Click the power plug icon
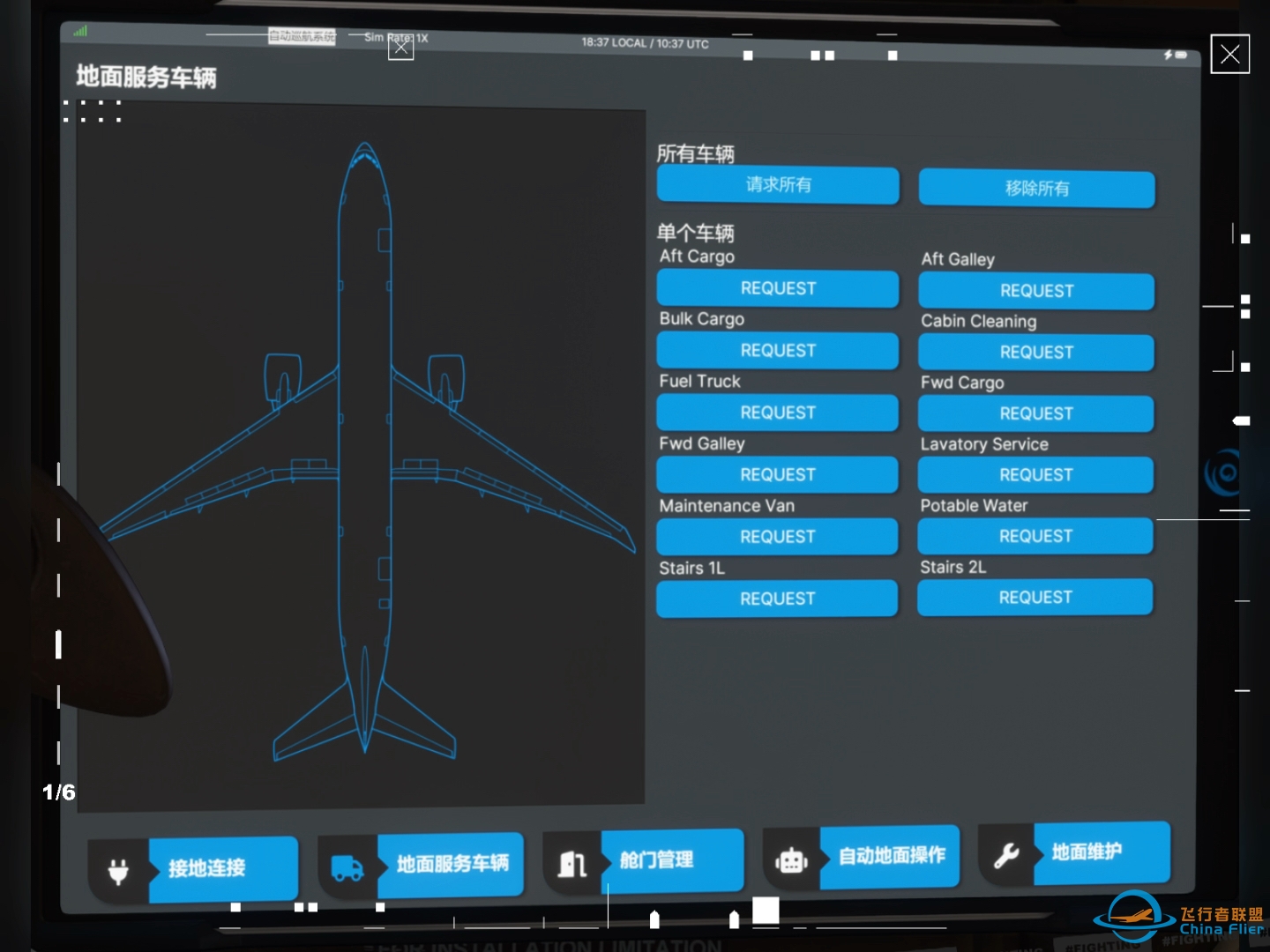 (x=118, y=871)
